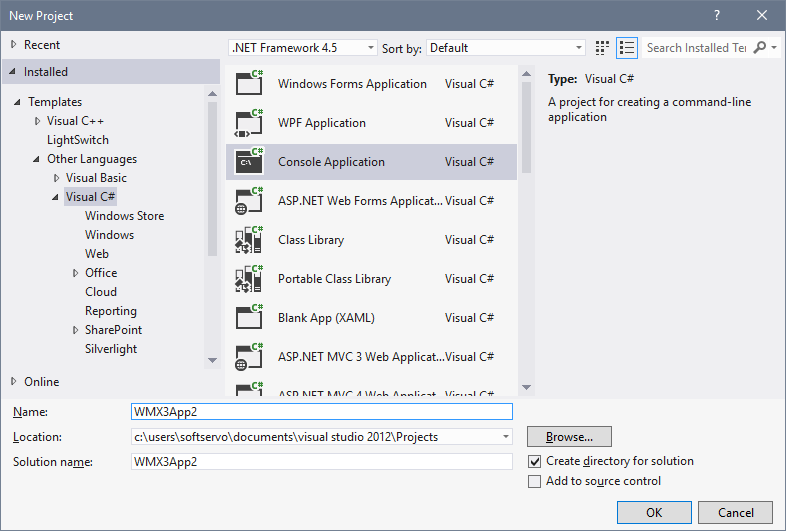Select the Visual C# tree item
Image resolution: width=786 pixels, height=531 pixels.
tap(90, 197)
